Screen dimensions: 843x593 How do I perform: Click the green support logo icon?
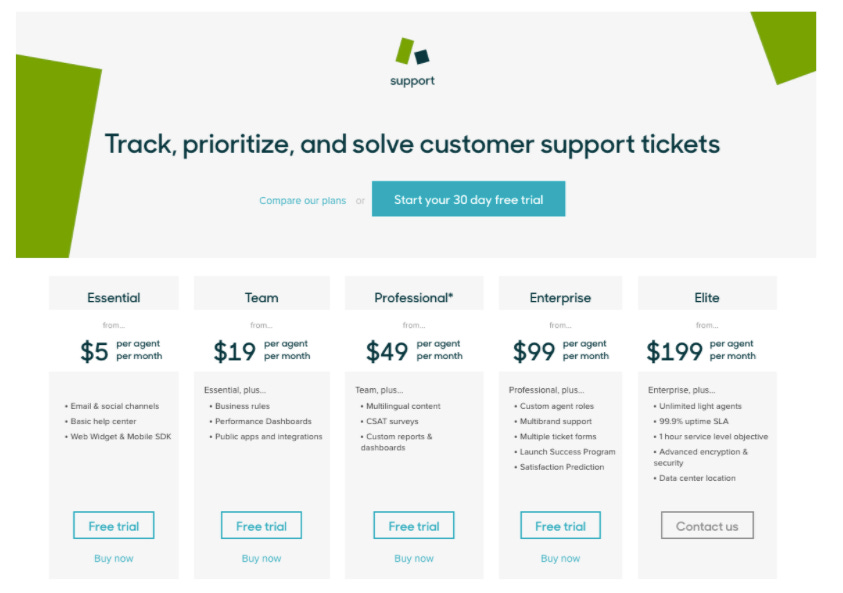412,51
